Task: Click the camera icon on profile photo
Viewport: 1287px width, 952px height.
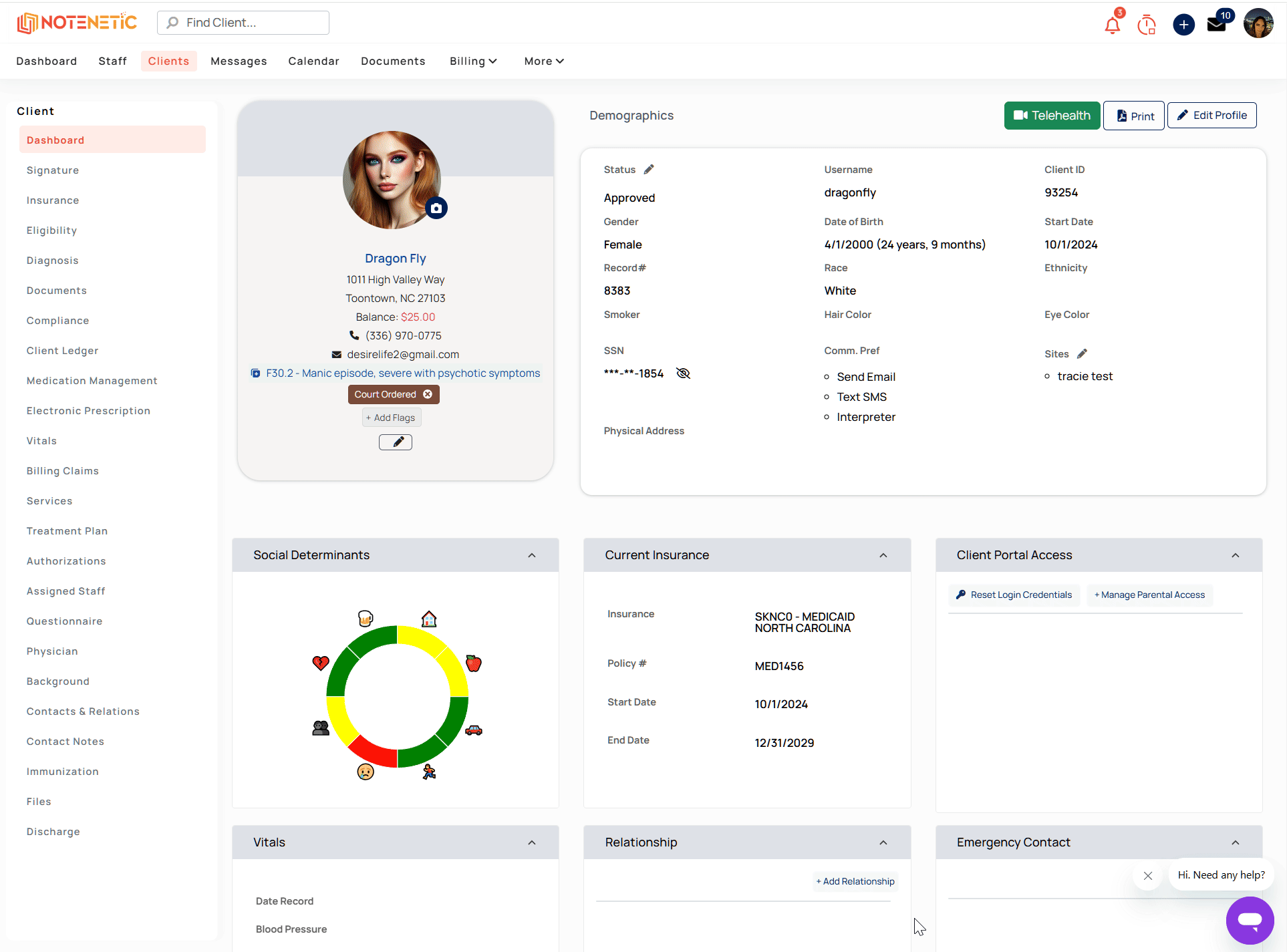Action: (436, 208)
